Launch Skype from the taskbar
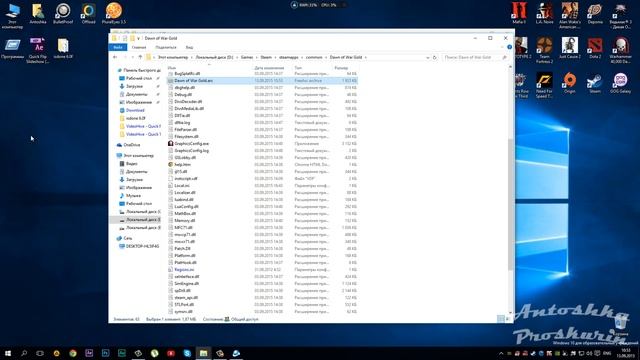The height and width of the screenshot is (360, 640). tap(187, 353)
